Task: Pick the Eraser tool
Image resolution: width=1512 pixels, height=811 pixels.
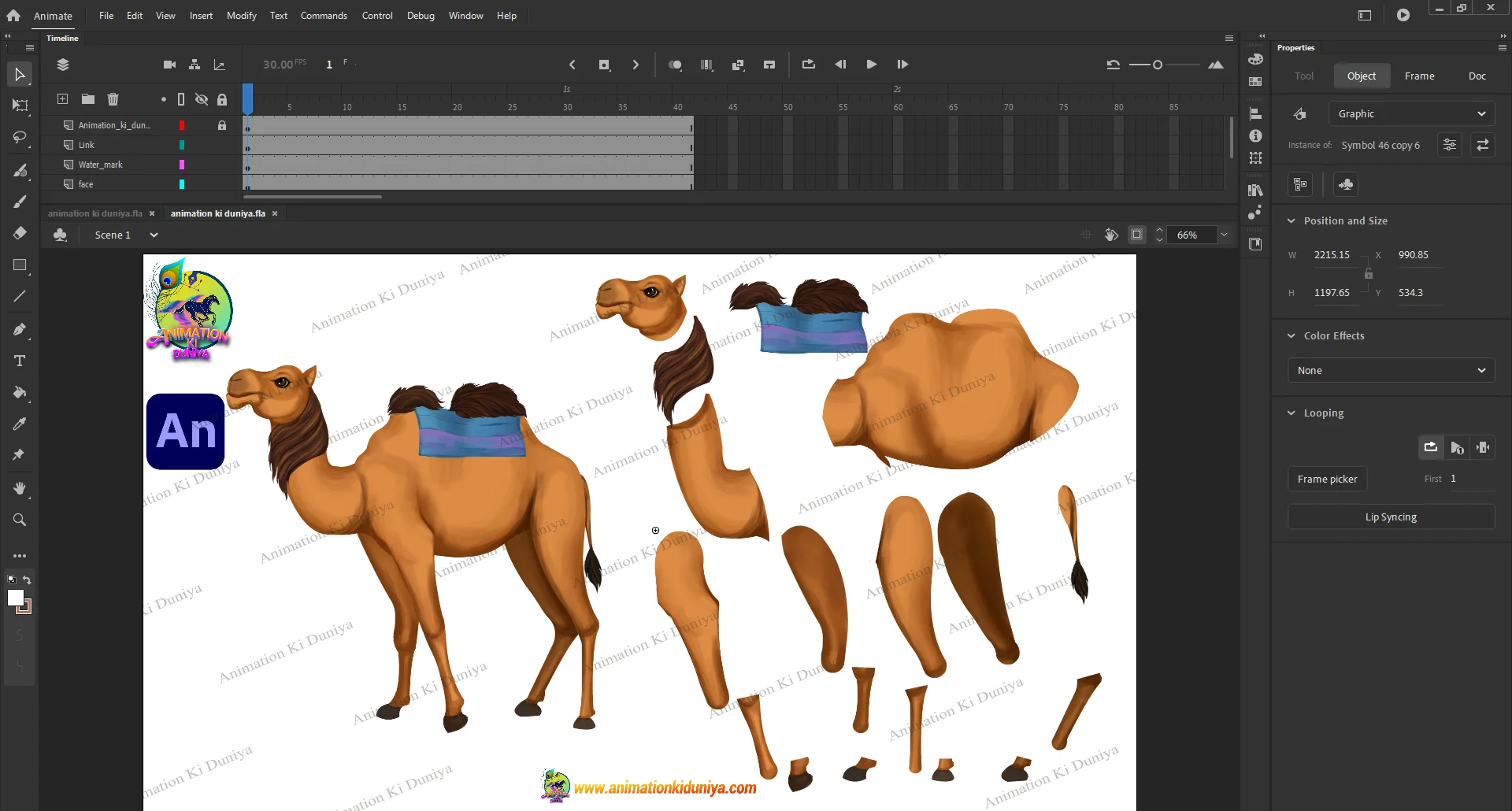Action: (20, 233)
